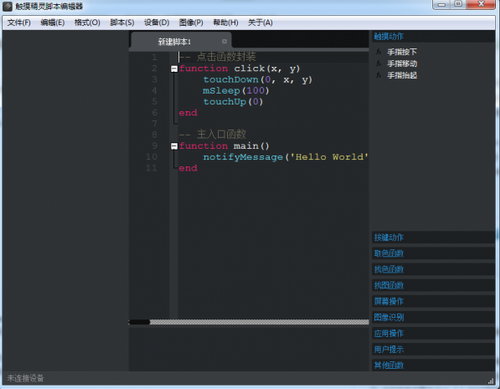Collapse the main function fold marker

(x=174, y=146)
